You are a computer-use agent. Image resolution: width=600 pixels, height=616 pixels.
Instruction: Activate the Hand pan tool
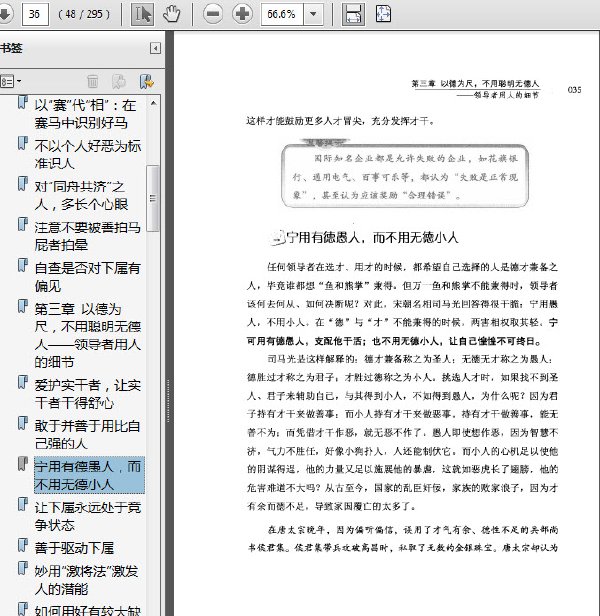click(172, 15)
